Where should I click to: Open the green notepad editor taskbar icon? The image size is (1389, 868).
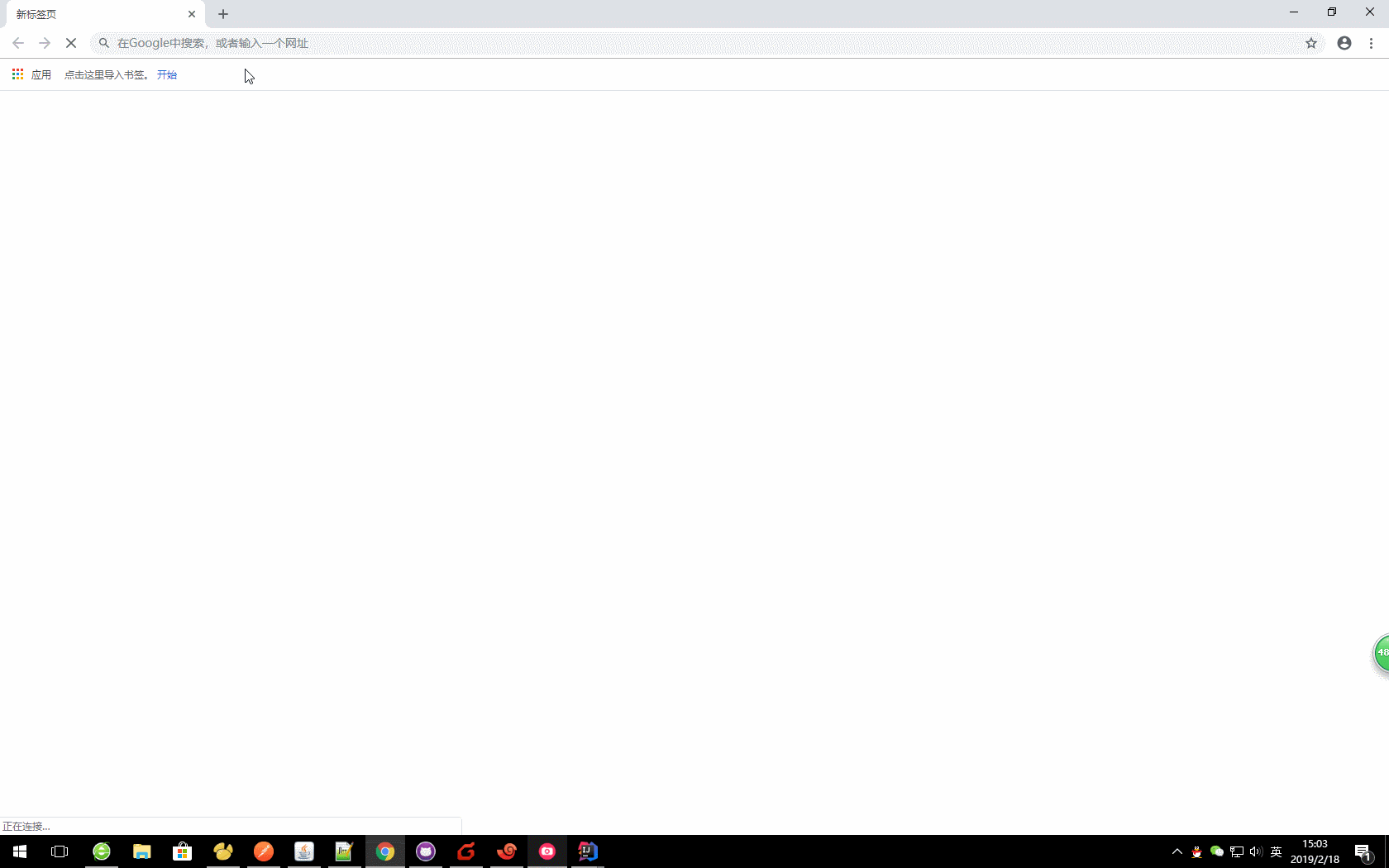point(345,851)
